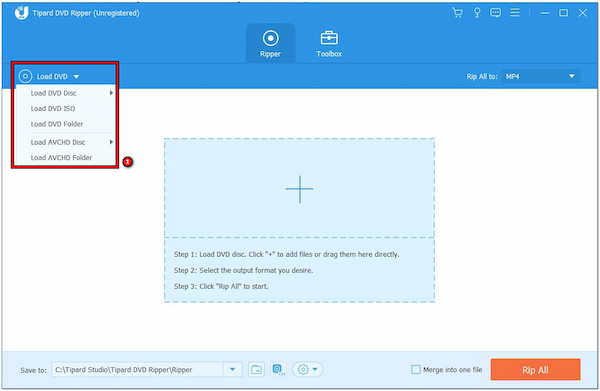Click the Save to path field
Screen dimensions: 600x391
137,370
